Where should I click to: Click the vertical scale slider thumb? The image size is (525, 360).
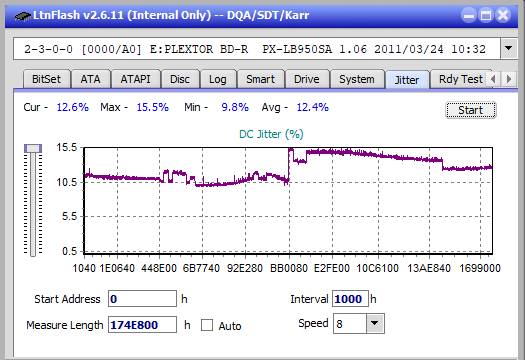(x=33, y=148)
